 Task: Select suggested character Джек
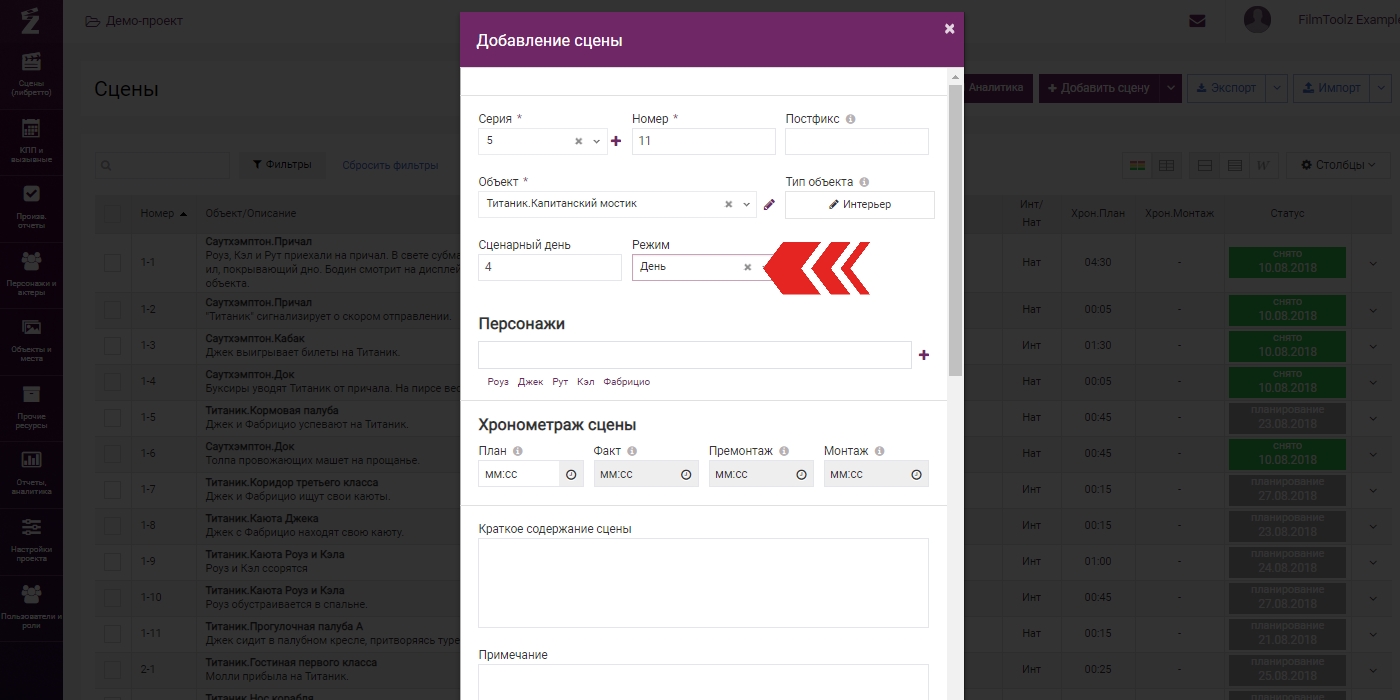click(530, 382)
